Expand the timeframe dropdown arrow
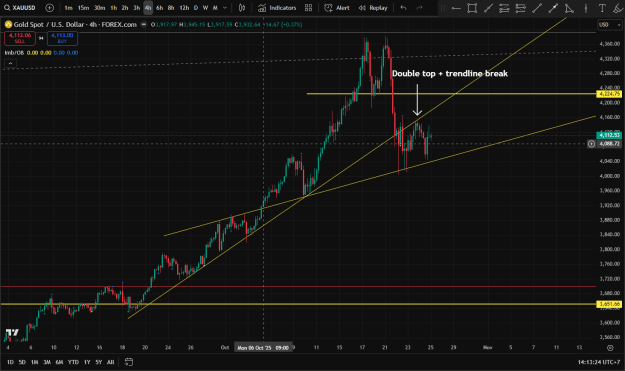 (225, 8)
